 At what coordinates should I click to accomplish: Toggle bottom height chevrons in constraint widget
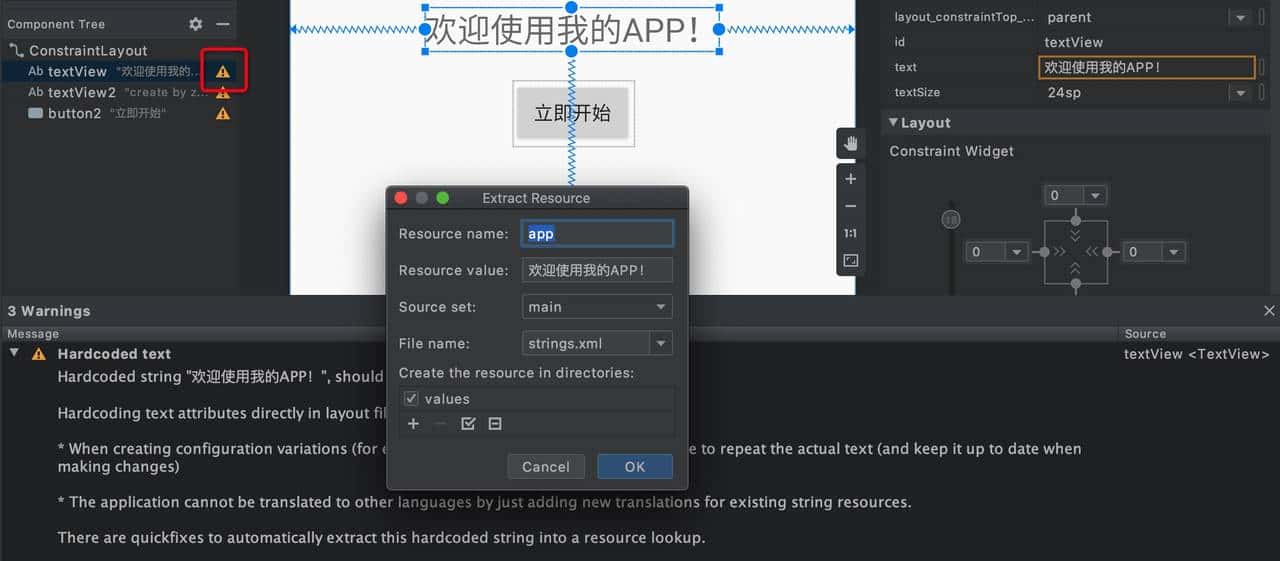click(1075, 268)
